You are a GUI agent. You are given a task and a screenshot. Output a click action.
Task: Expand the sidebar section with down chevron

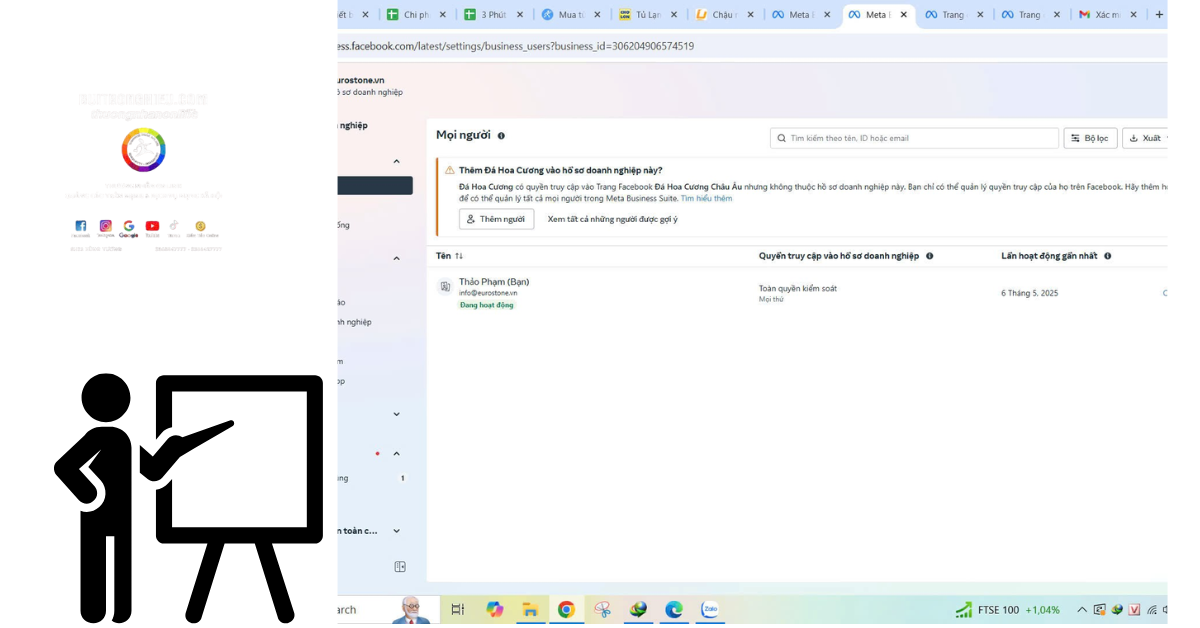[x=396, y=414]
